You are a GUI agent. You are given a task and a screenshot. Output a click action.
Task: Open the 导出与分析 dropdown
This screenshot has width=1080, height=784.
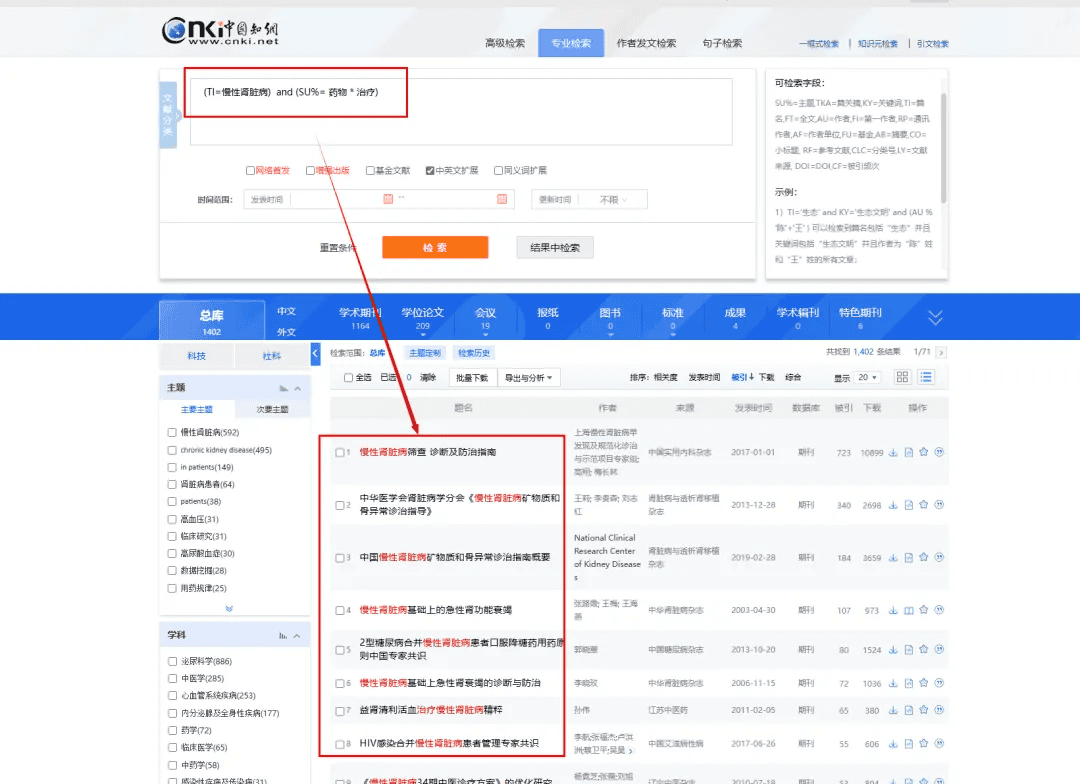point(531,378)
